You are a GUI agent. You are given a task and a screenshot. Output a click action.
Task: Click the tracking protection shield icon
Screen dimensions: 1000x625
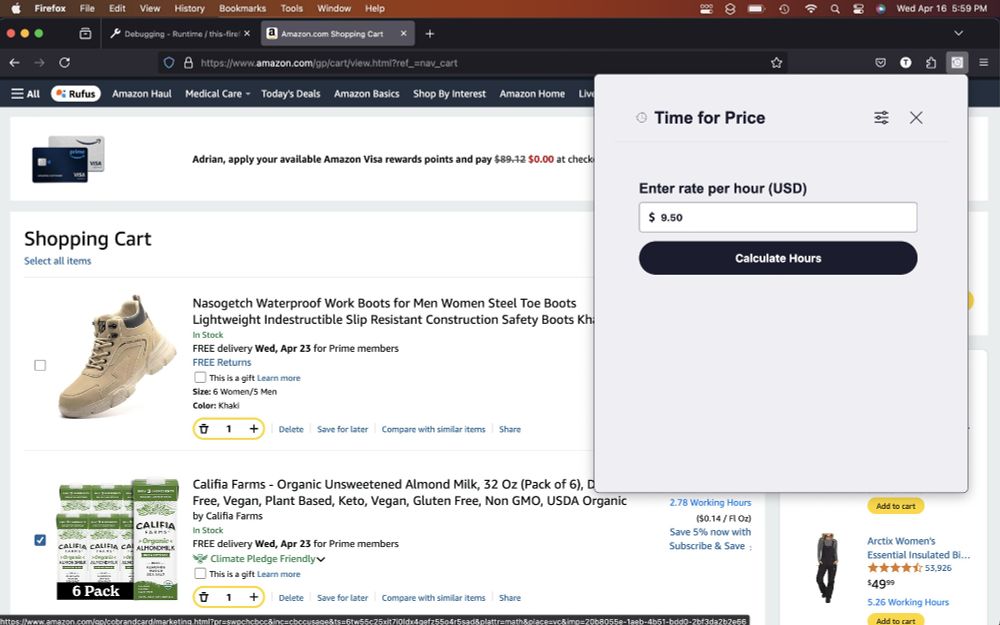click(169, 62)
